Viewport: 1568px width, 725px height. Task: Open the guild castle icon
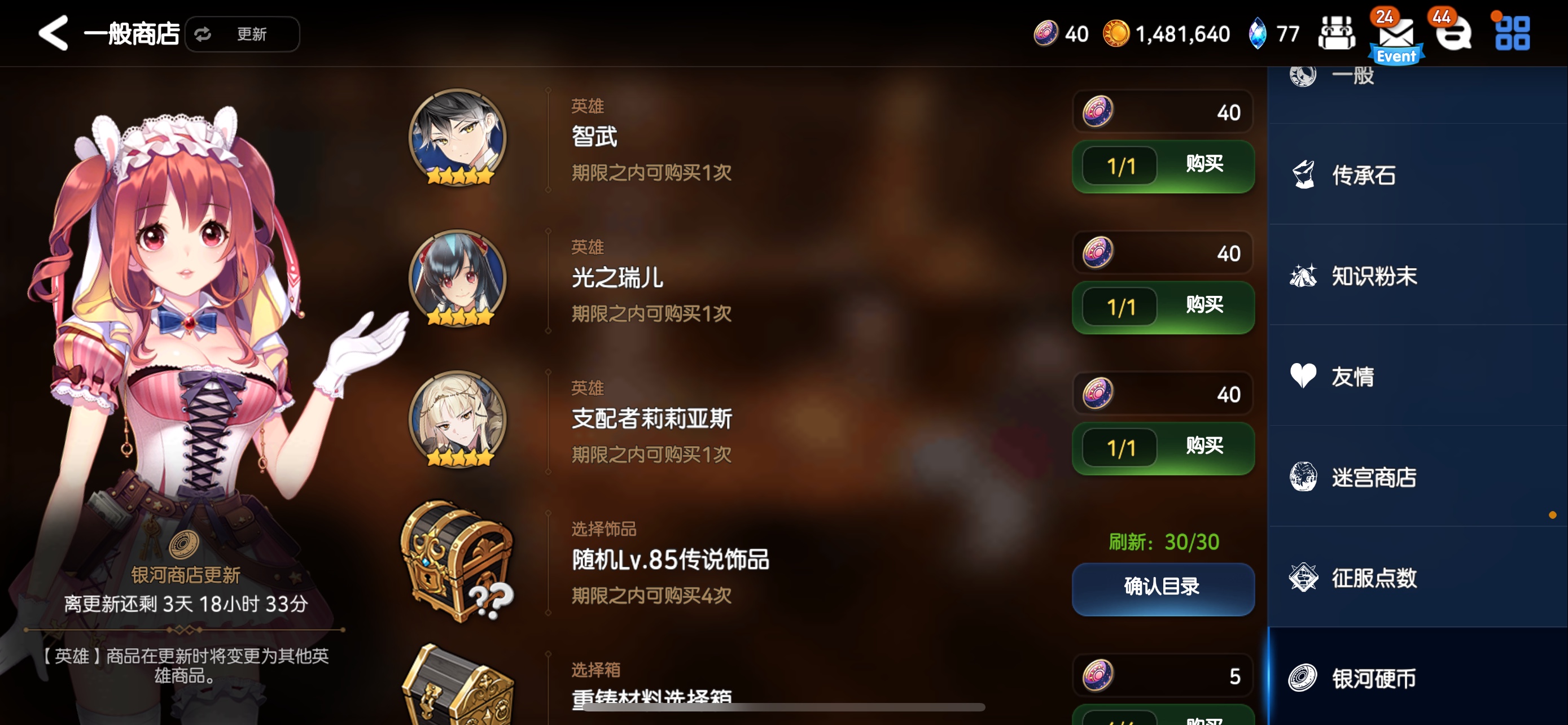point(1336,33)
